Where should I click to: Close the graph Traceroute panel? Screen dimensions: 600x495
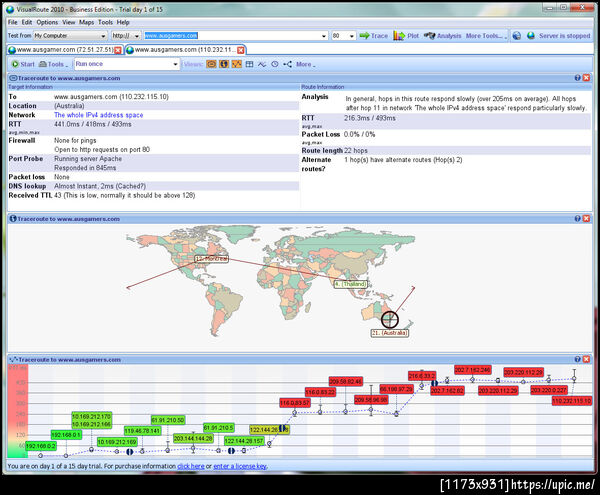point(586,359)
